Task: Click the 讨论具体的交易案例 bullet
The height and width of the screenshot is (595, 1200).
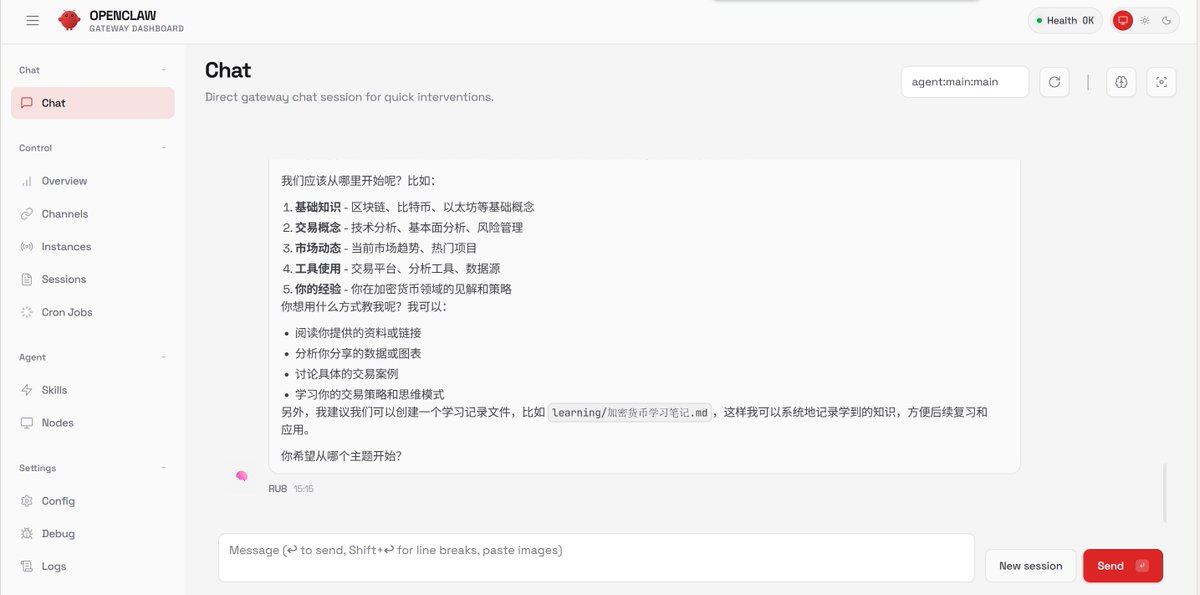Action: pos(347,374)
